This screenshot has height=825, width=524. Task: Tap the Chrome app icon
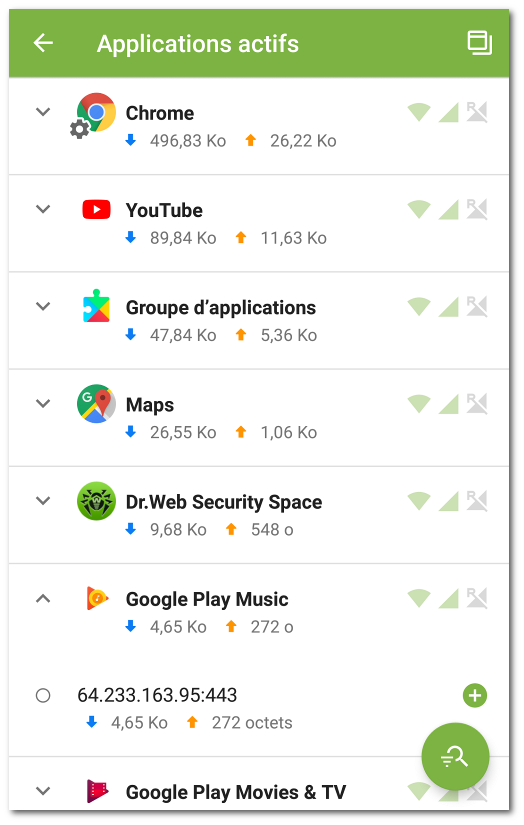pos(95,113)
